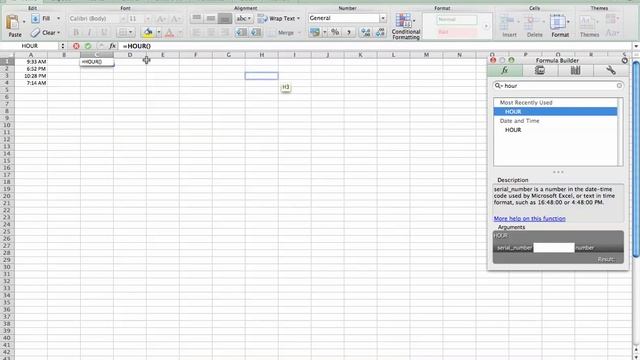Select the align top icon

(197, 18)
